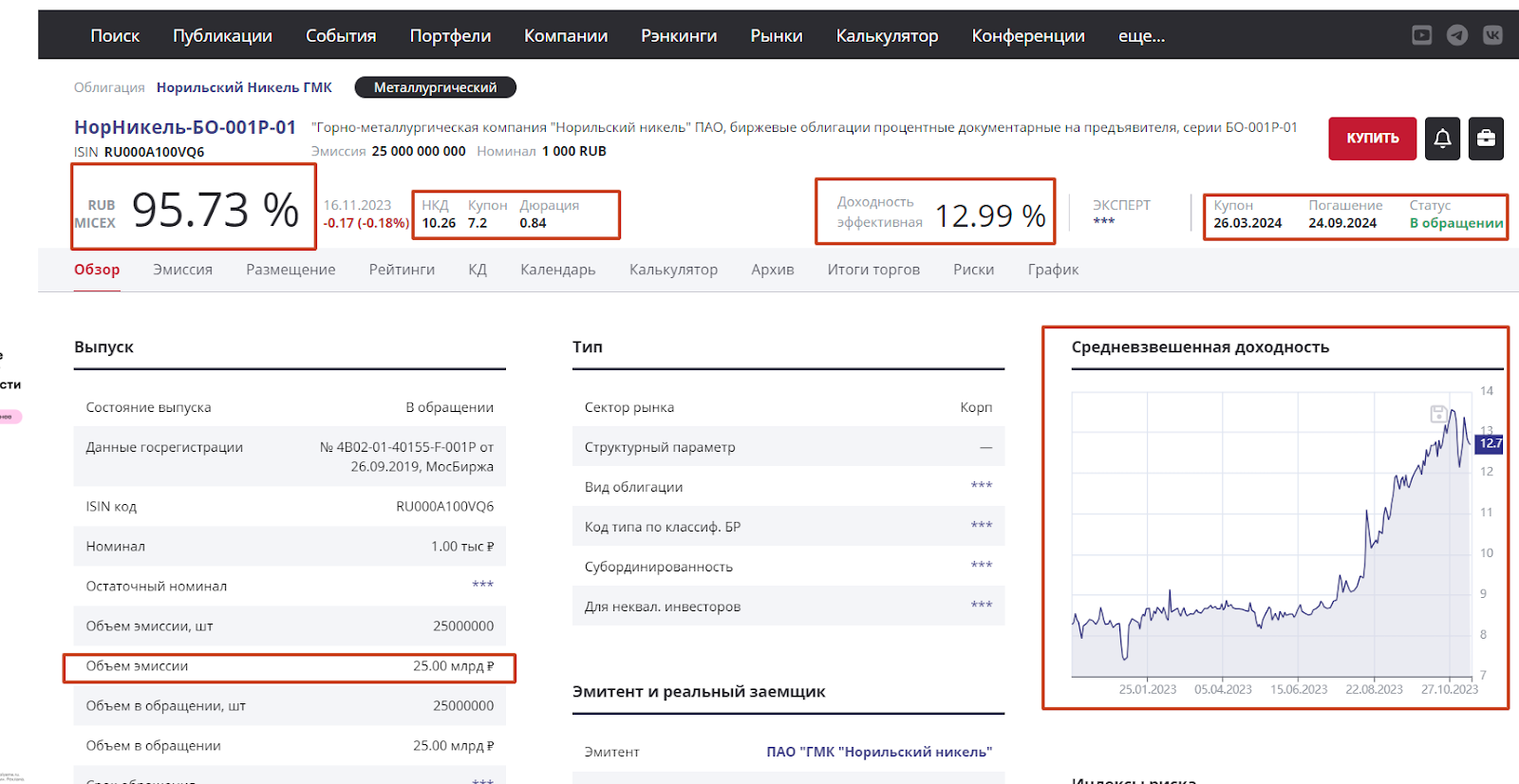Screen dimensions: 1519x784
Task: Click the Эмиссия value 25 000 000 000
Action: 419,151
